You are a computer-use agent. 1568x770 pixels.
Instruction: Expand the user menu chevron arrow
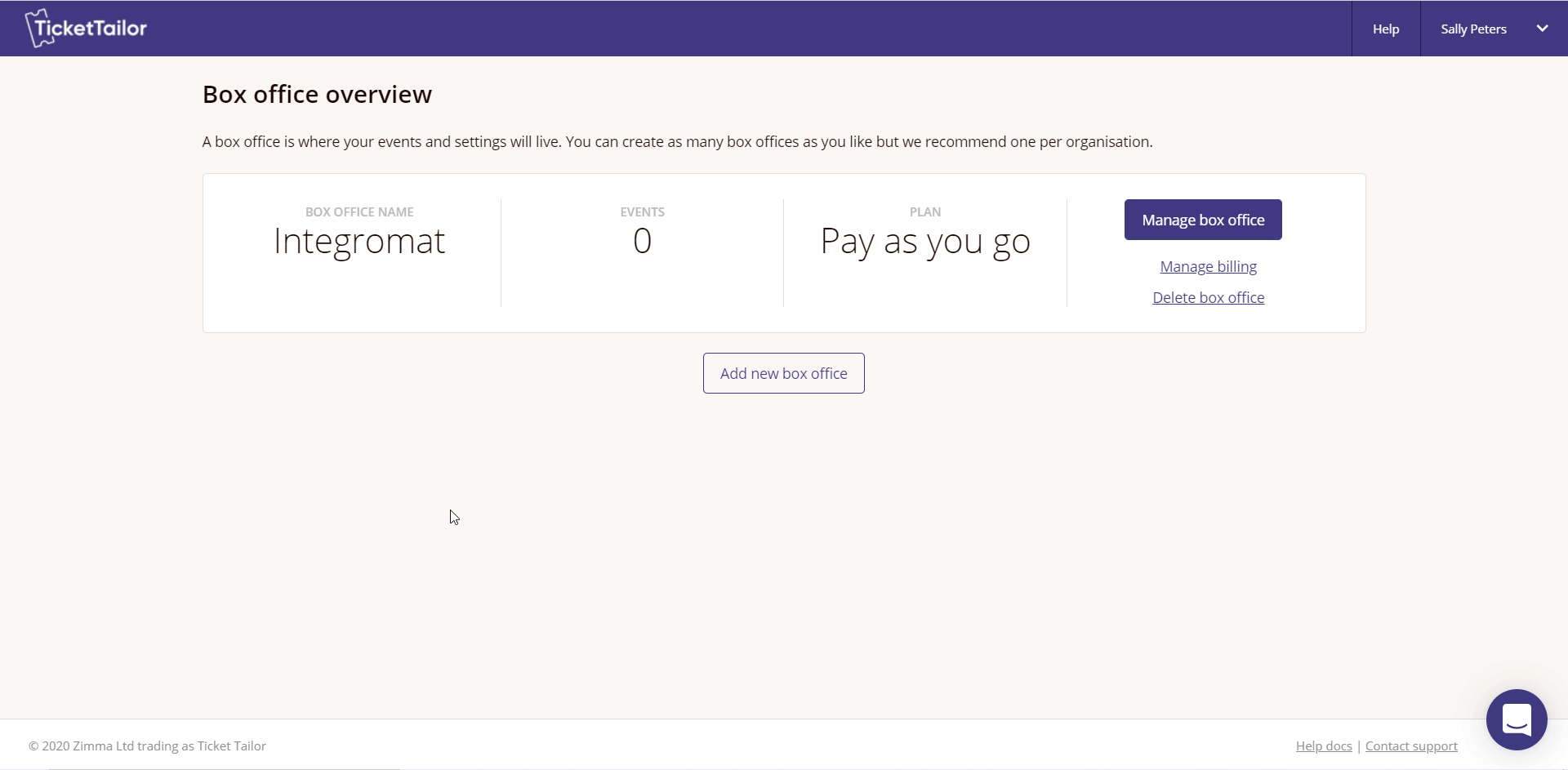pos(1542,29)
